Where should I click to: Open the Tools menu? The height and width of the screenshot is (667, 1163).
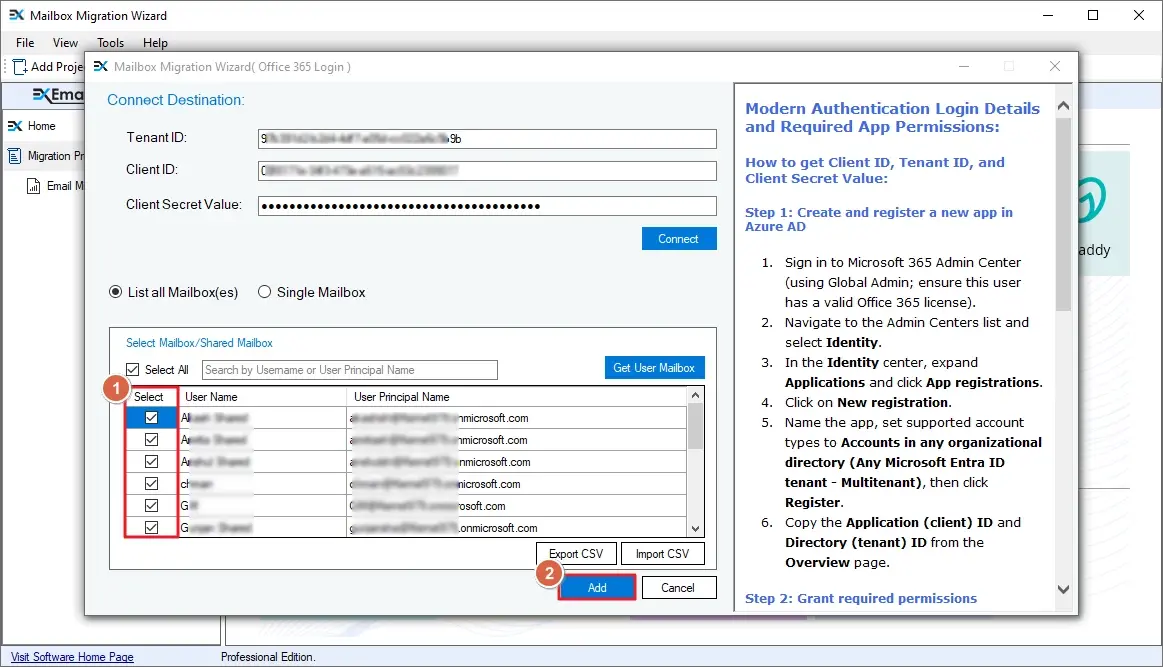click(x=110, y=43)
